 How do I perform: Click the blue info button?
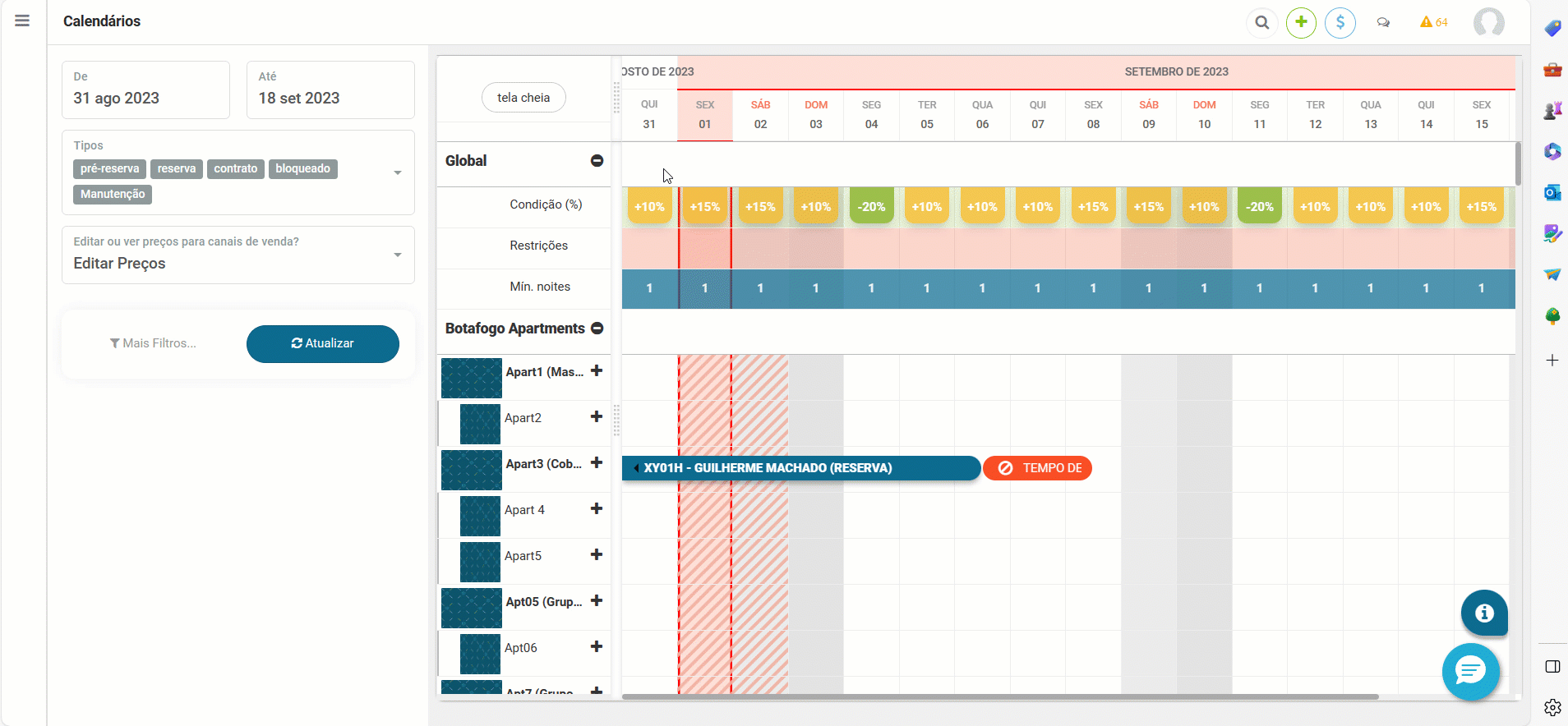click(x=1484, y=613)
